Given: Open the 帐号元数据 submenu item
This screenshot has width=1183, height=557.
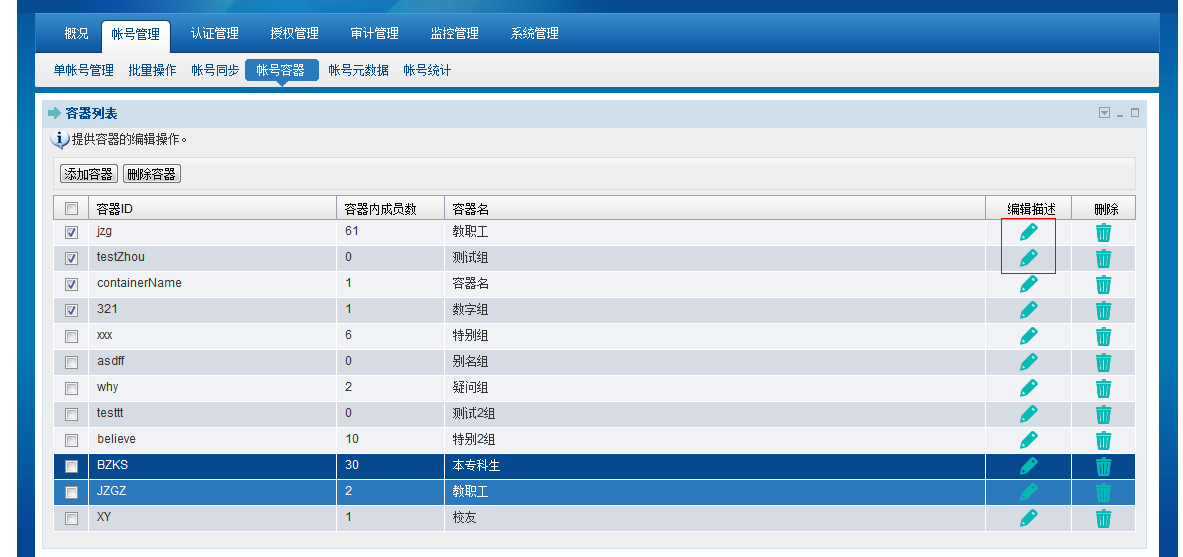Looking at the screenshot, I should pyautogui.click(x=358, y=70).
